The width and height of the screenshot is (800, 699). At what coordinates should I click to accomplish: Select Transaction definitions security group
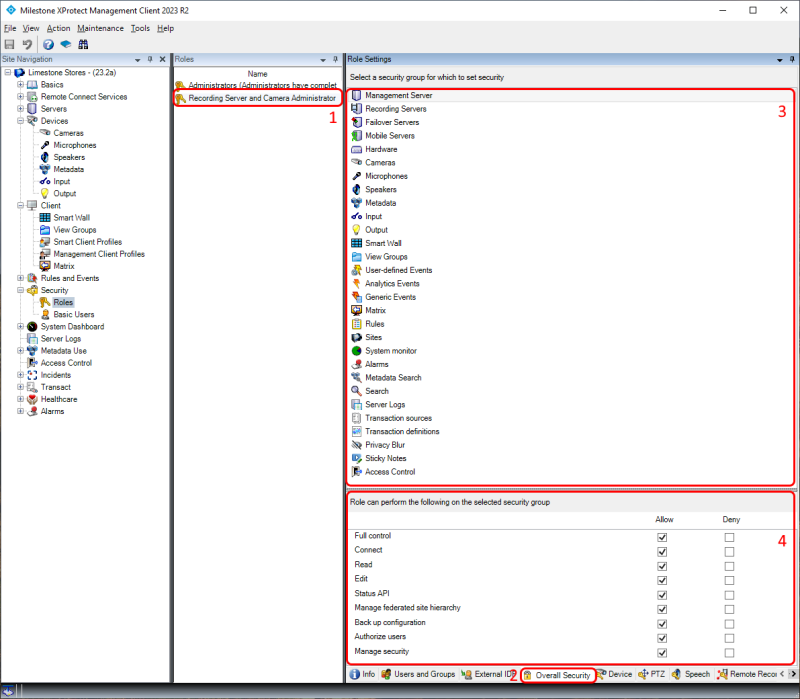click(x=402, y=432)
